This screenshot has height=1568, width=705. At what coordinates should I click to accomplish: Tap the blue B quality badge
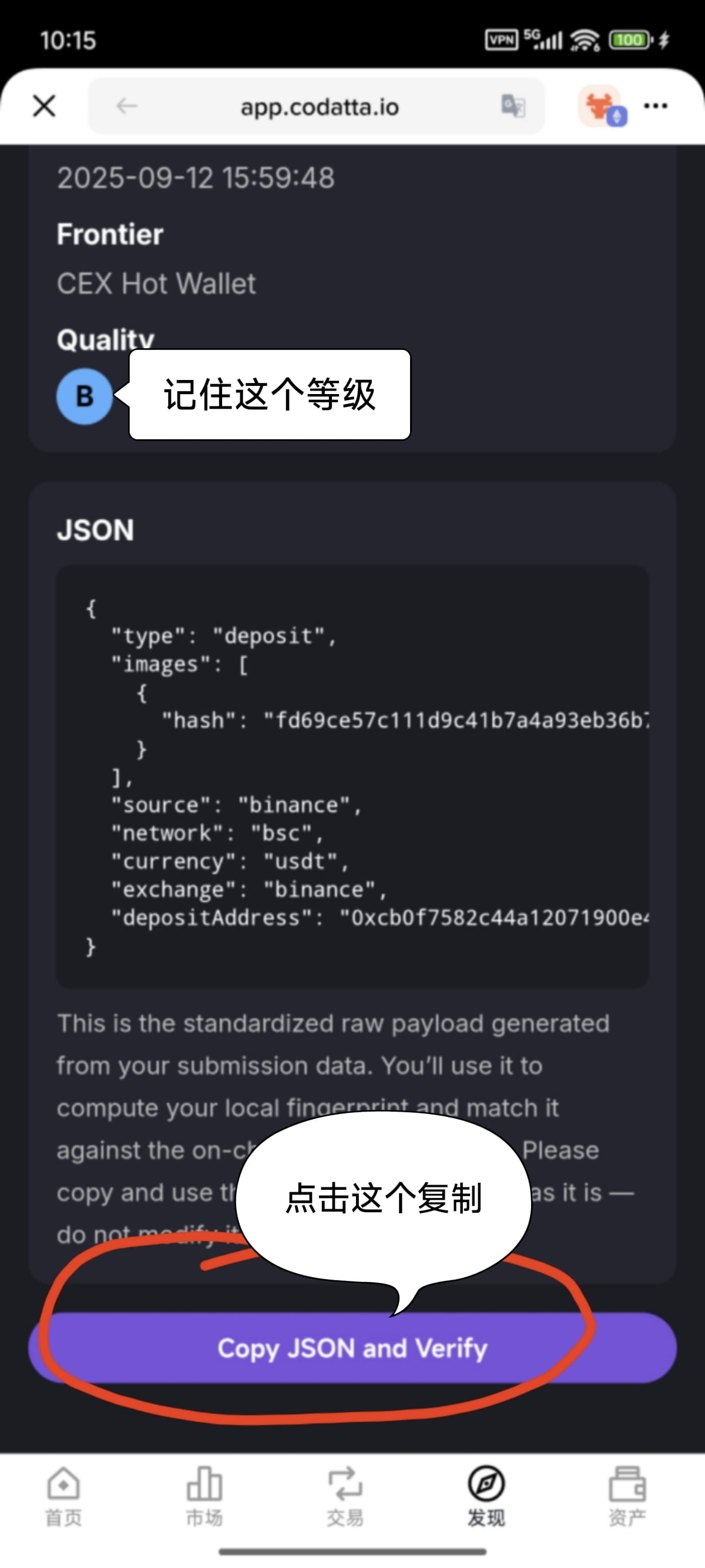85,396
